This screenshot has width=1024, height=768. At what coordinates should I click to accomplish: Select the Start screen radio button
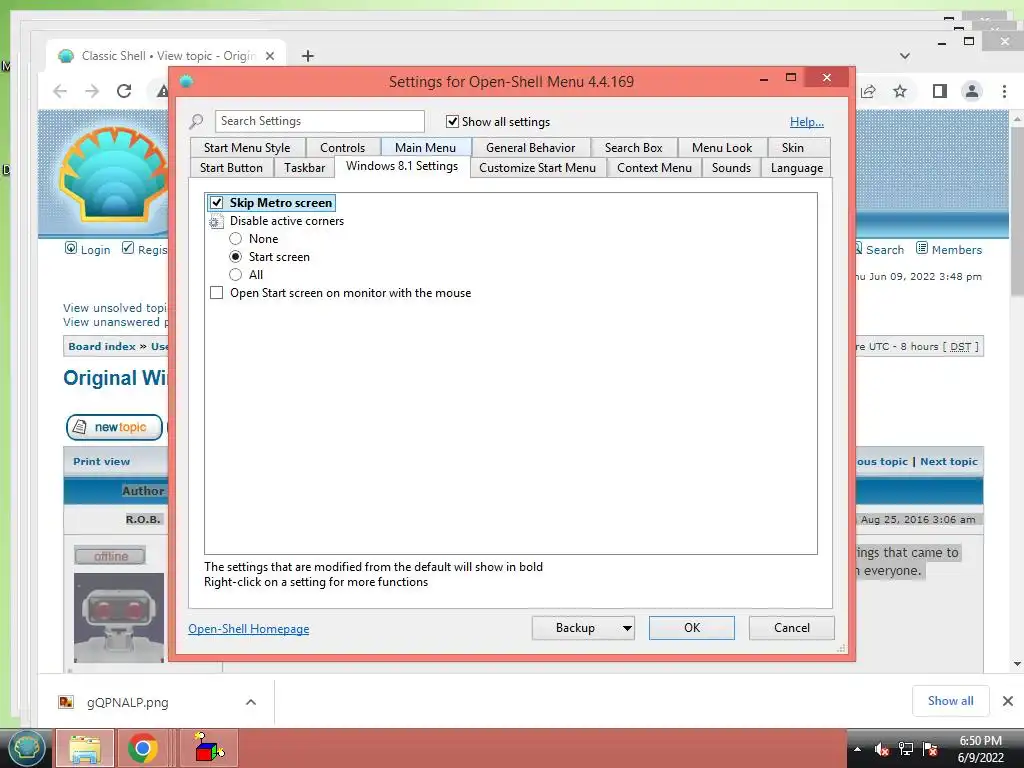pos(236,257)
